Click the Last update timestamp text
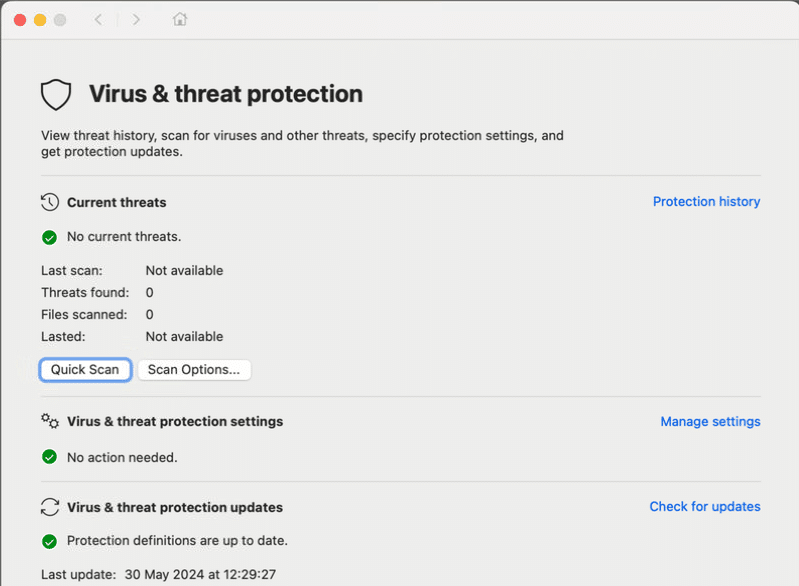The image size is (799, 586). click(x=201, y=575)
